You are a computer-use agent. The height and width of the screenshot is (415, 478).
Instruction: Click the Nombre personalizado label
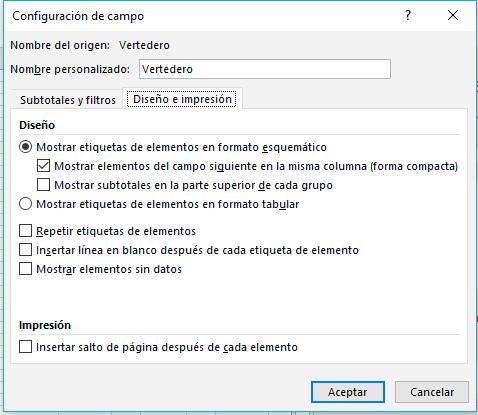70,69
